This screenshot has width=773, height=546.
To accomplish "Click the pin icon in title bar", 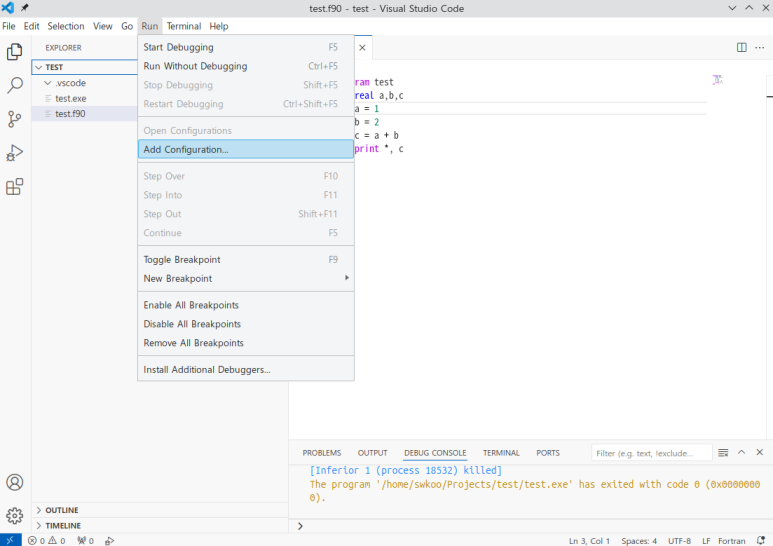I will tap(24, 8).
